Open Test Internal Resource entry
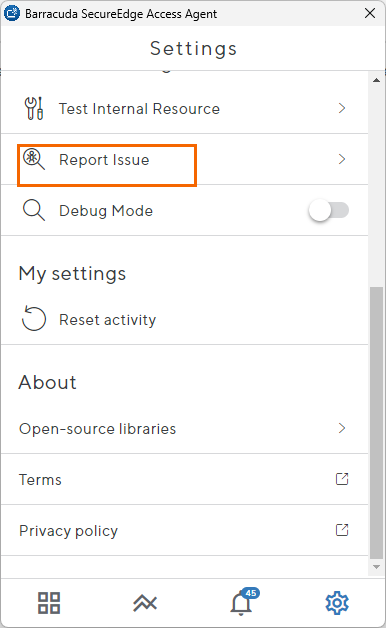The height and width of the screenshot is (628, 386). (x=184, y=109)
